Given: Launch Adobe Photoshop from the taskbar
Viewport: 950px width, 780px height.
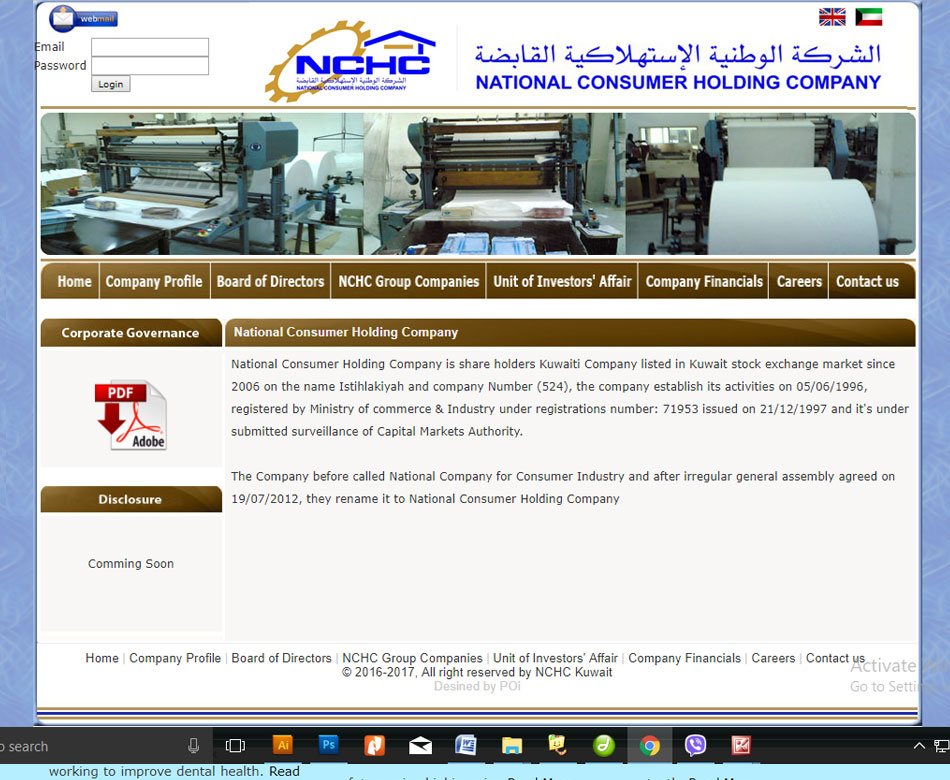Looking at the screenshot, I should [328, 745].
